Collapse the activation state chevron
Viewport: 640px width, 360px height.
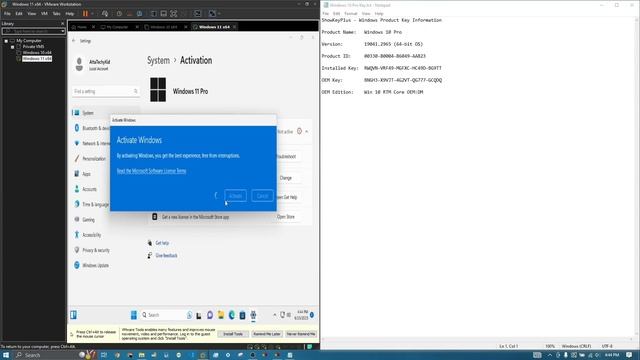pos(307,131)
